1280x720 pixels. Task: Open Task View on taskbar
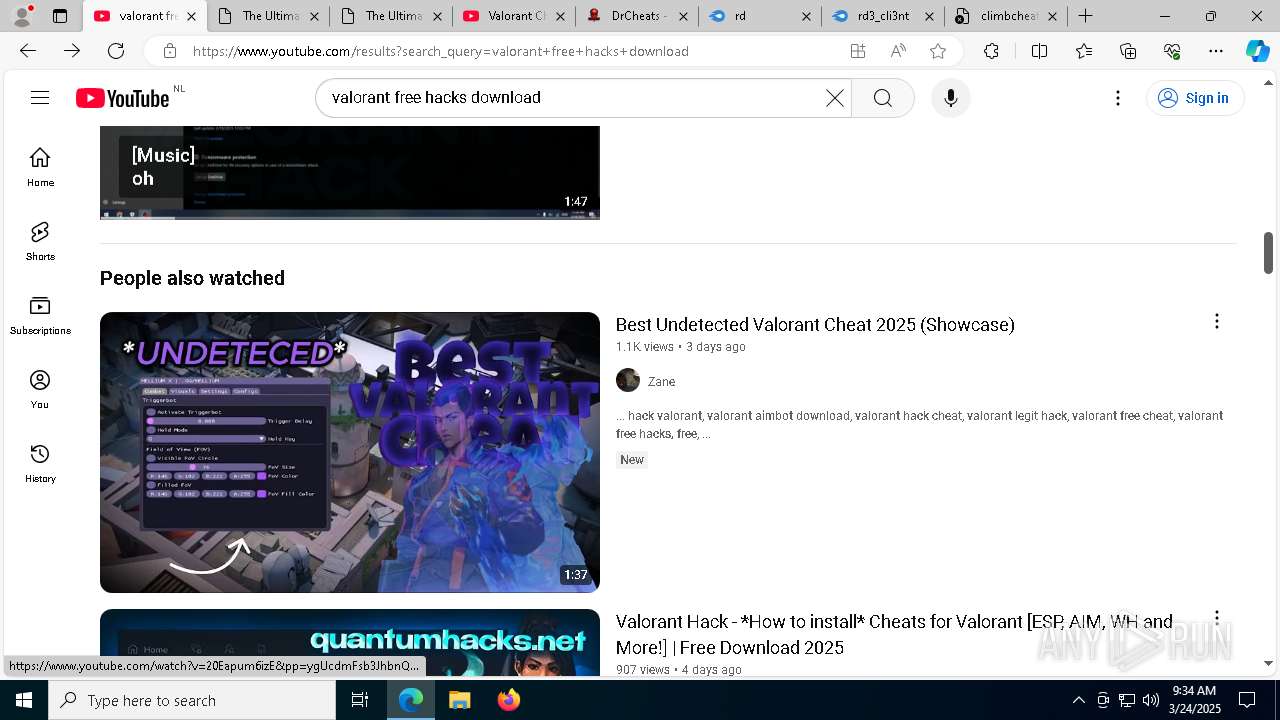pyautogui.click(x=360, y=700)
